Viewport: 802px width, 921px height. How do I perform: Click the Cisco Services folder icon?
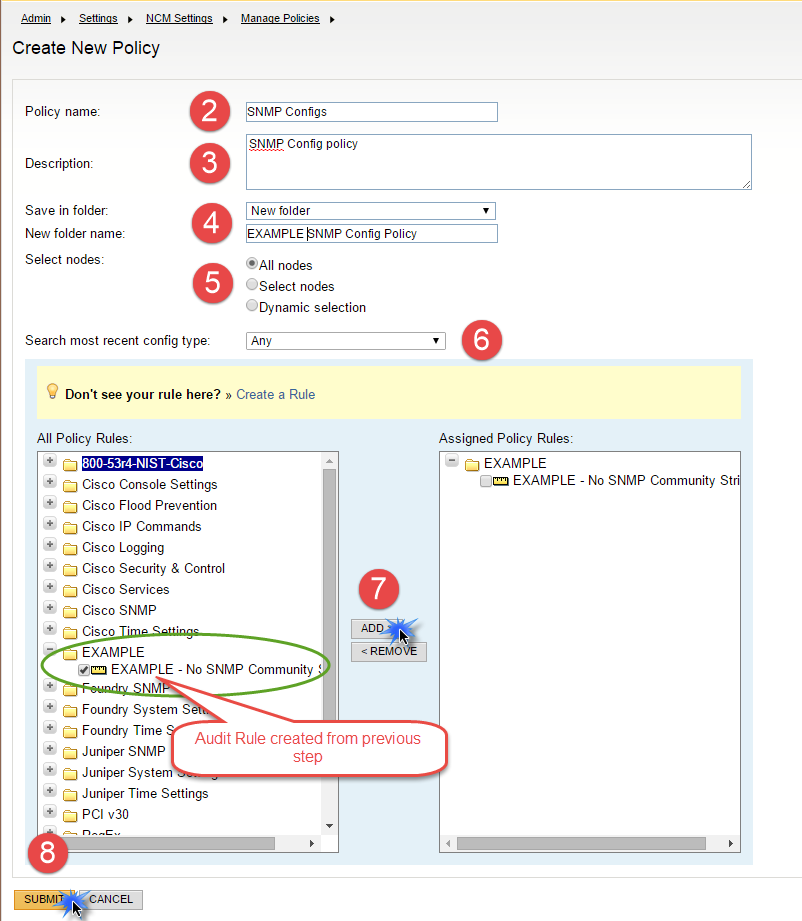pos(70,591)
